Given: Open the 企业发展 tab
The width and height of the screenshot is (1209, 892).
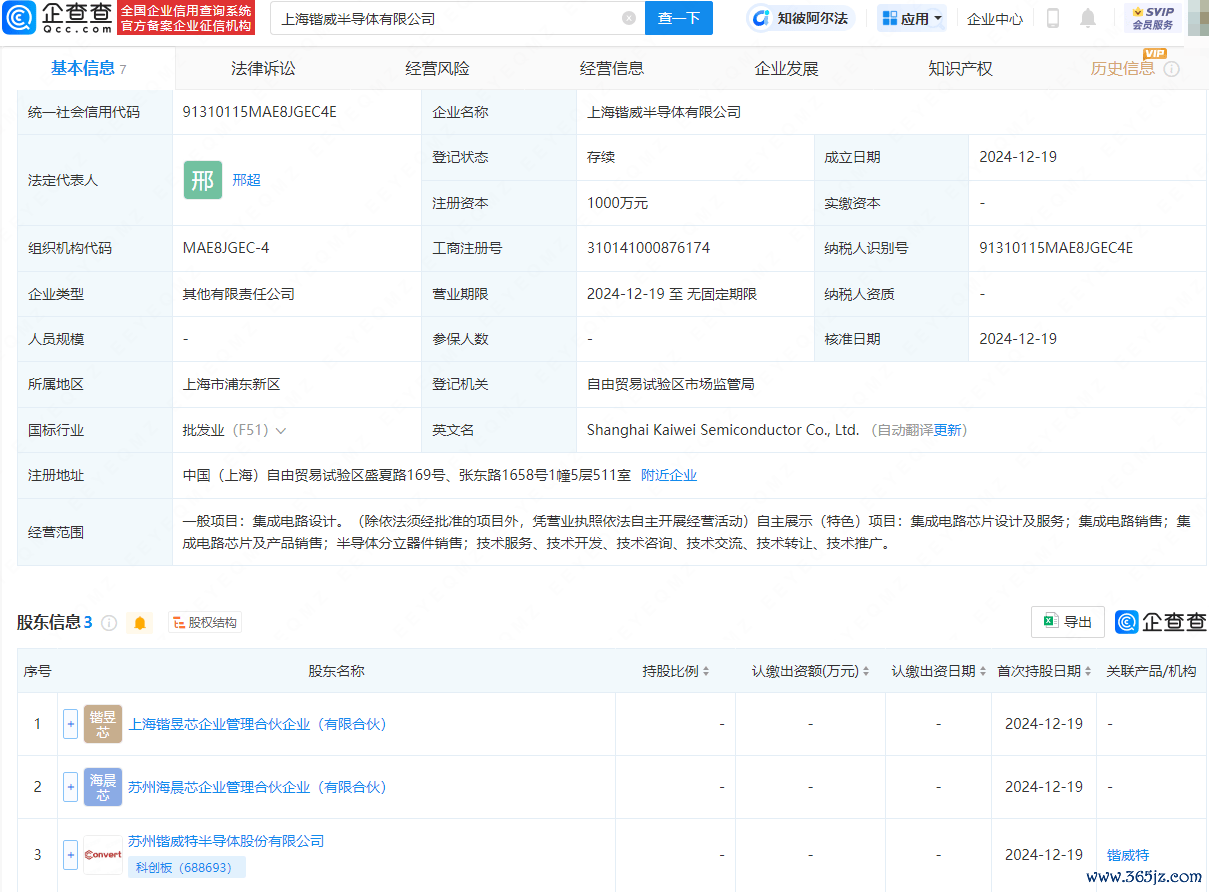Looking at the screenshot, I should [x=786, y=69].
